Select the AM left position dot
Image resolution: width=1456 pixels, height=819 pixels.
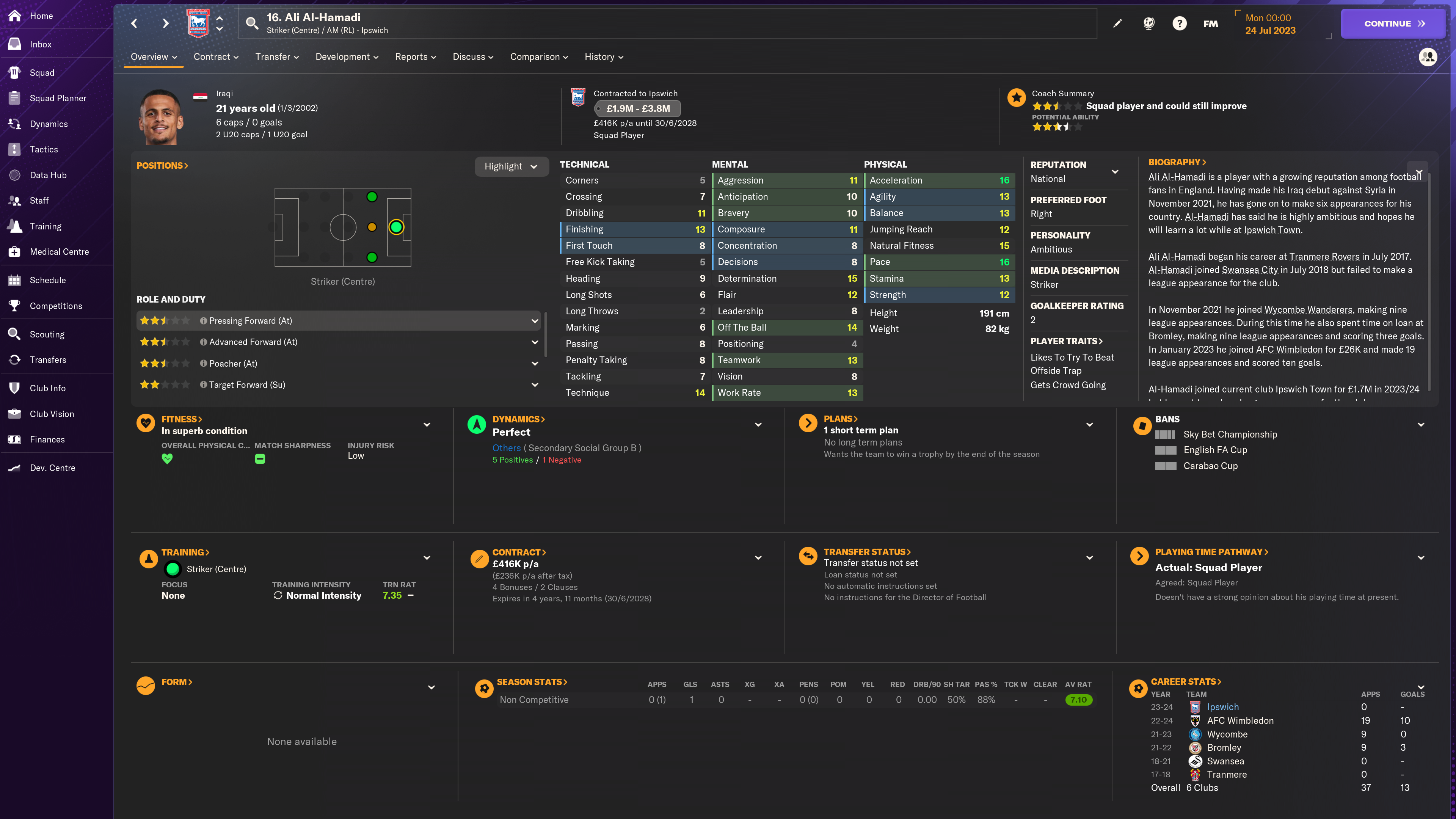(371, 197)
